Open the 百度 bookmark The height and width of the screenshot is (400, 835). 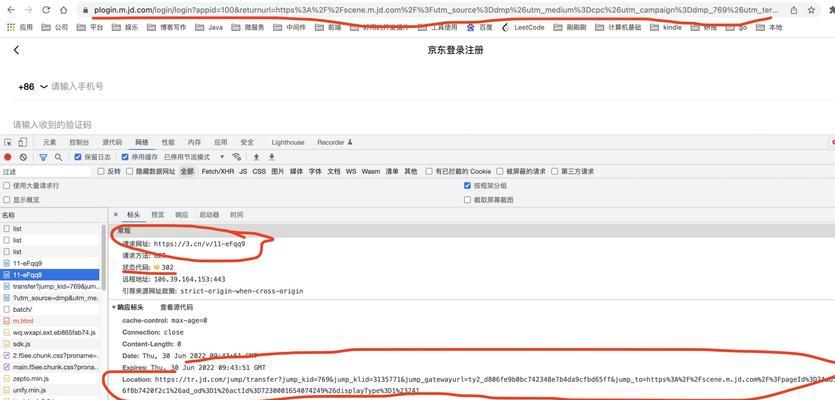click(480, 27)
